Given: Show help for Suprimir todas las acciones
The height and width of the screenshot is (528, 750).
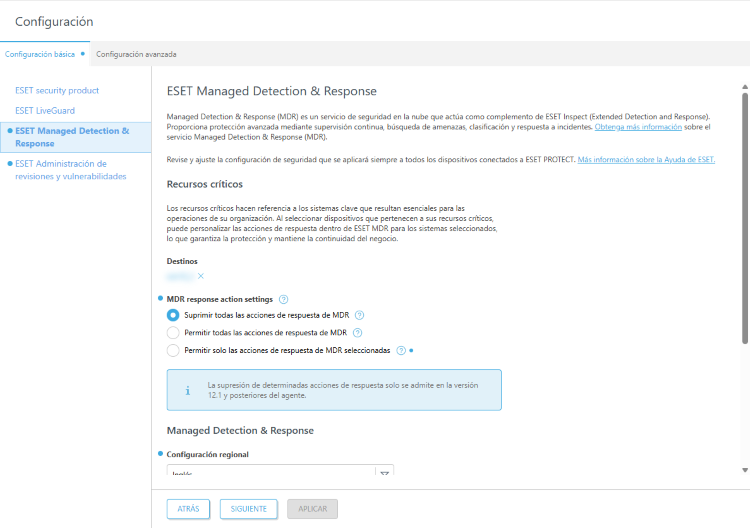Looking at the screenshot, I should [359, 315].
